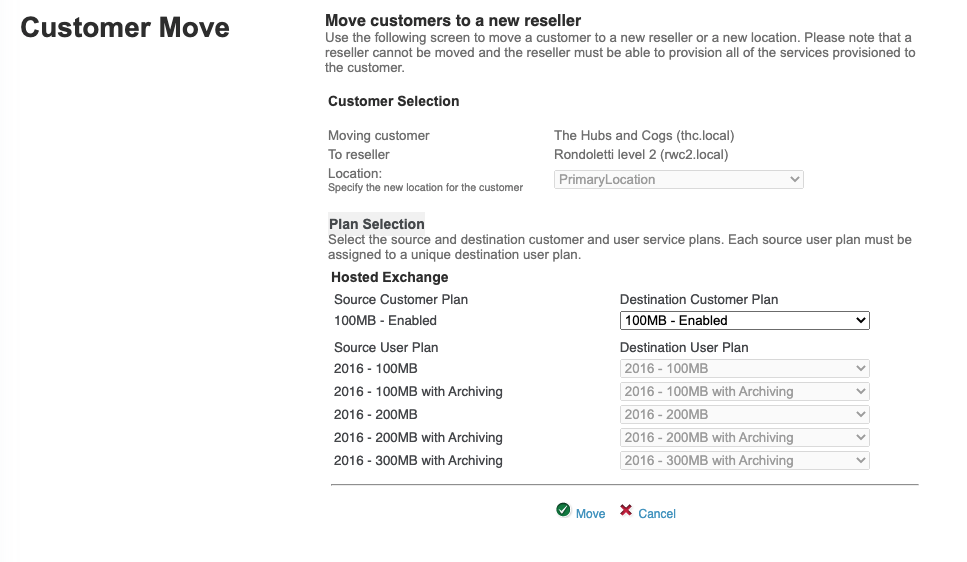The height and width of the screenshot is (562, 967).
Task: Click the Move link text
Action: (590, 513)
